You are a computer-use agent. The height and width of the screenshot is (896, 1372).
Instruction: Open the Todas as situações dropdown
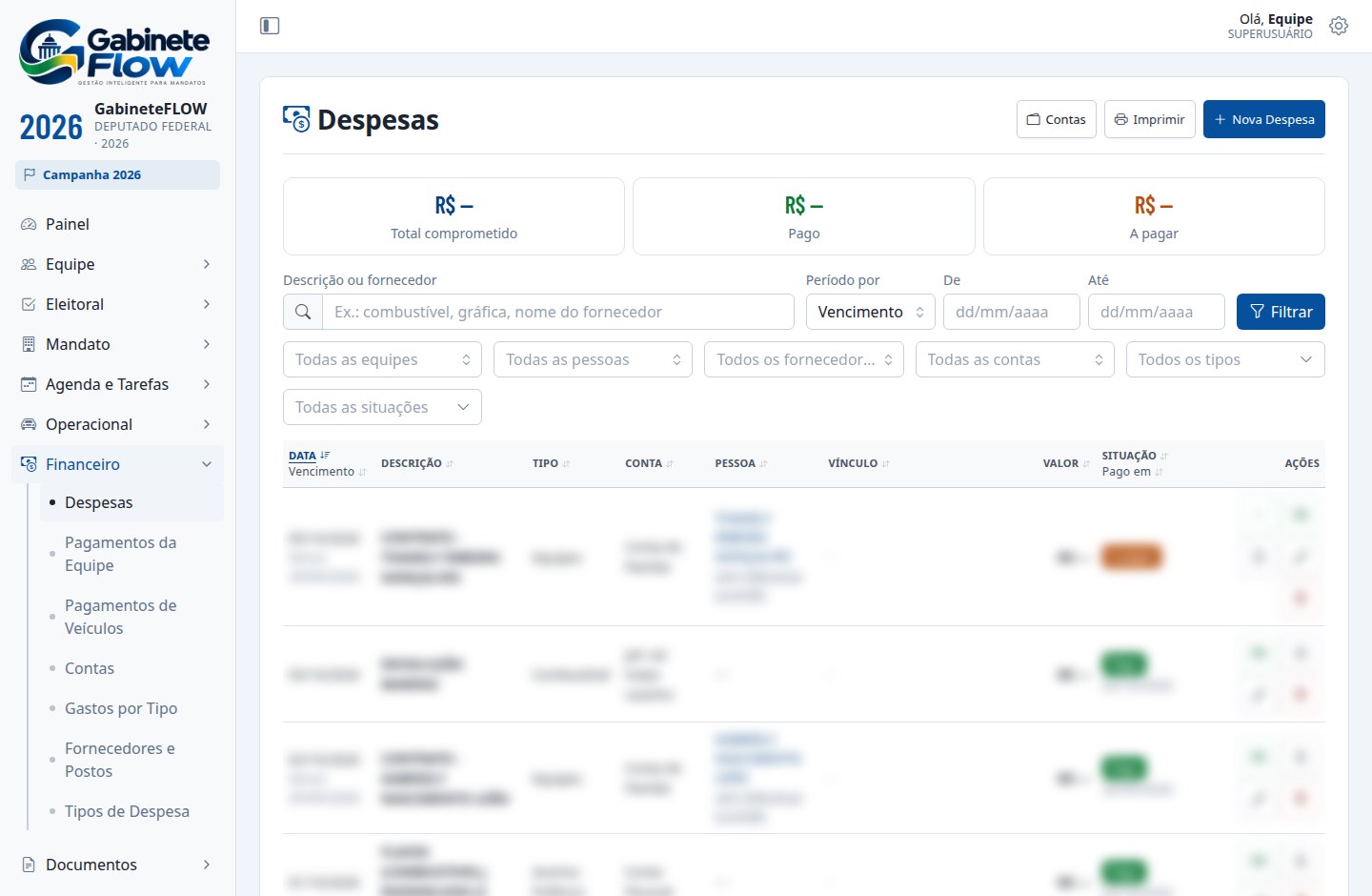coord(382,407)
